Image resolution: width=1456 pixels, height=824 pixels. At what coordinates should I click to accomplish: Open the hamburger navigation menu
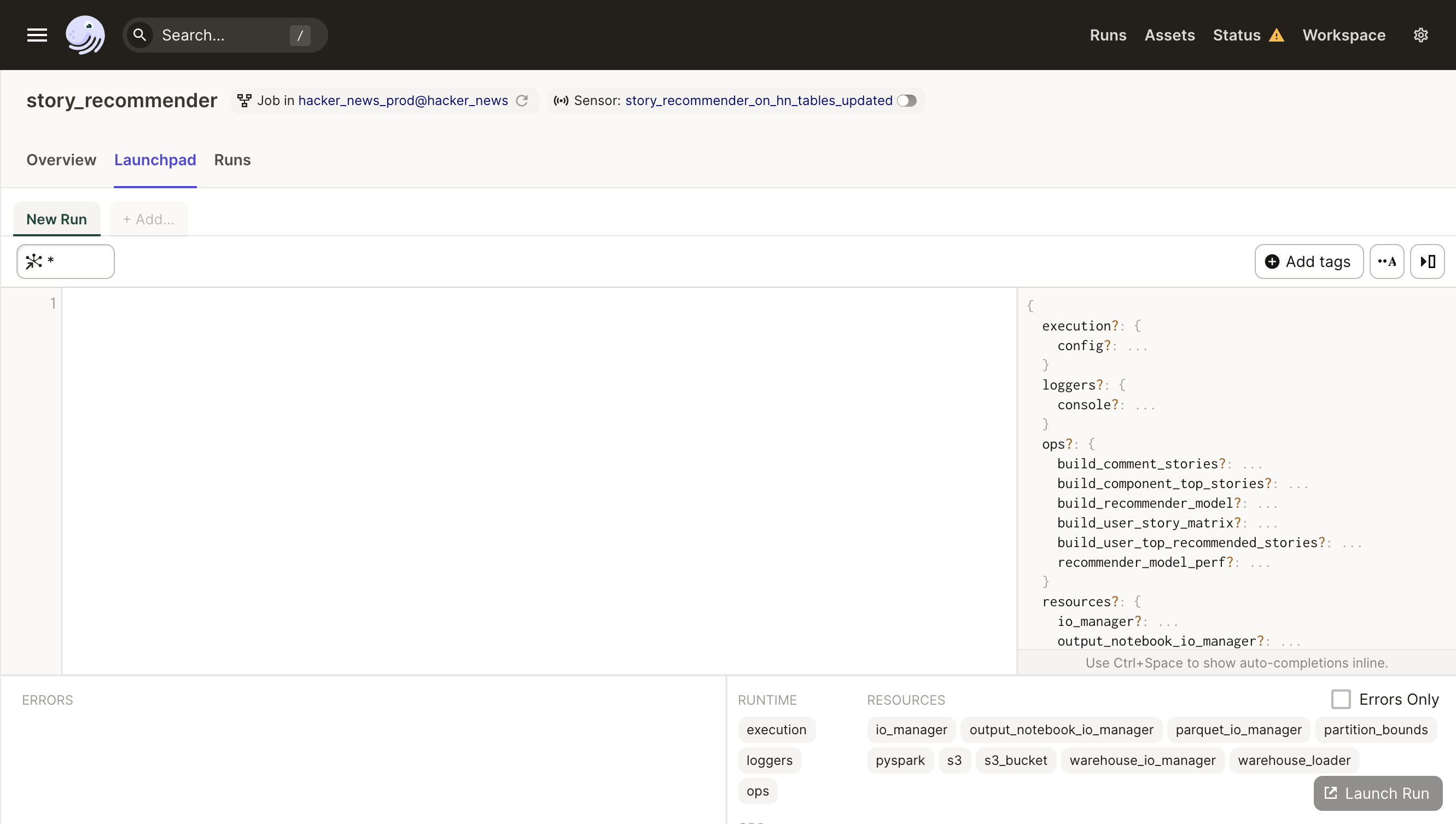[37, 35]
